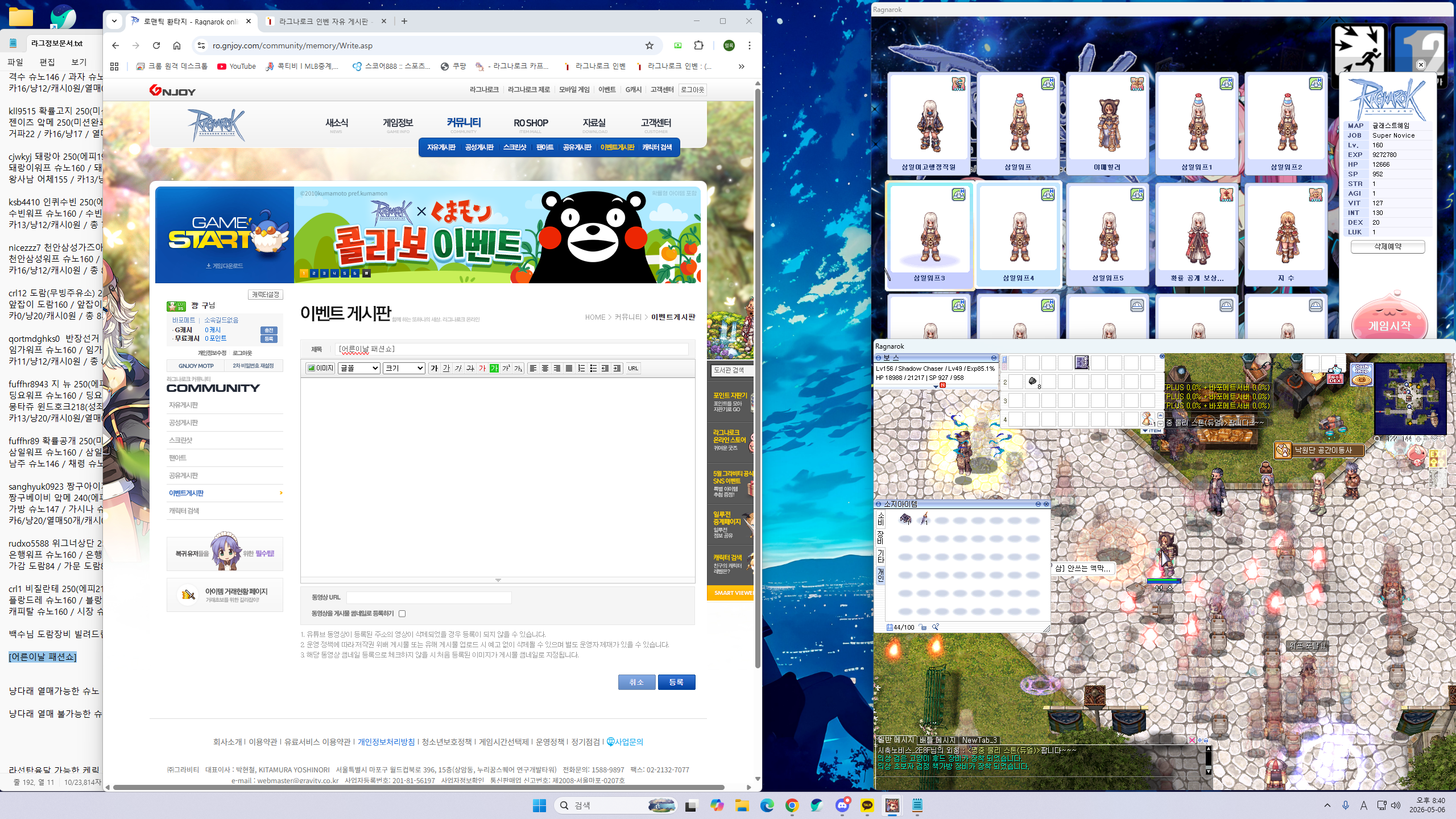Image resolution: width=1456 pixels, height=819 pixels.
Task: Open KakaoTalk from the taskbar
Action: coord(867,805)
